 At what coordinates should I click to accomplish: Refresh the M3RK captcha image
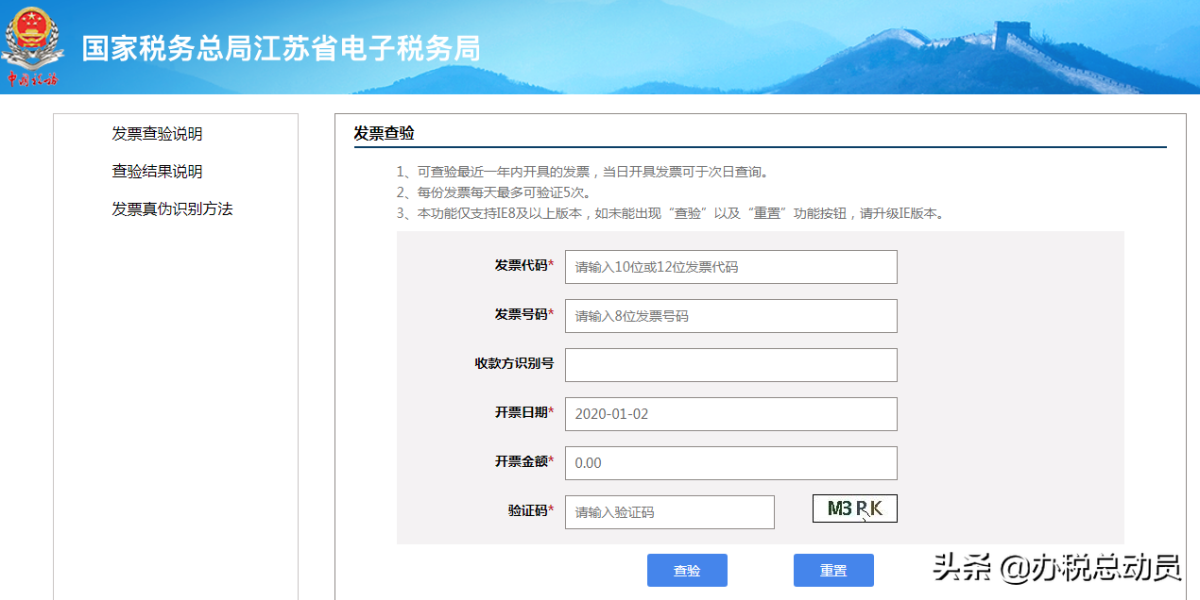pyautogui.click(x=854, y=509)
